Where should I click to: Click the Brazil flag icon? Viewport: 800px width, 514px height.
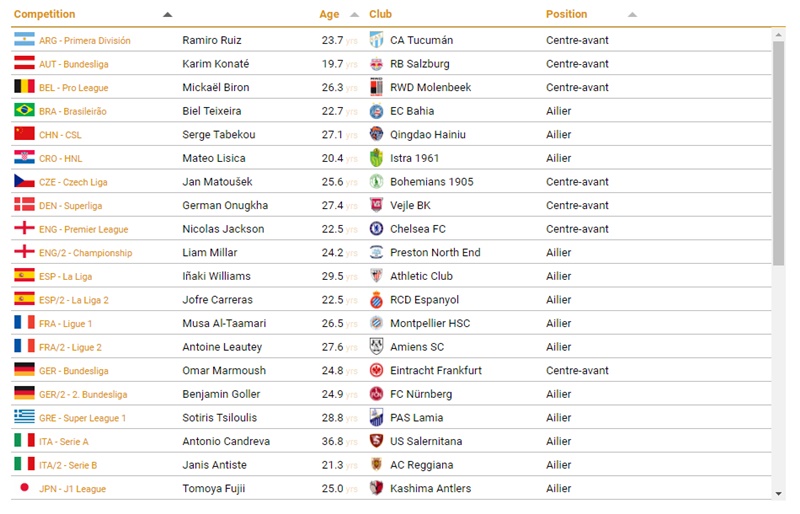24,111
